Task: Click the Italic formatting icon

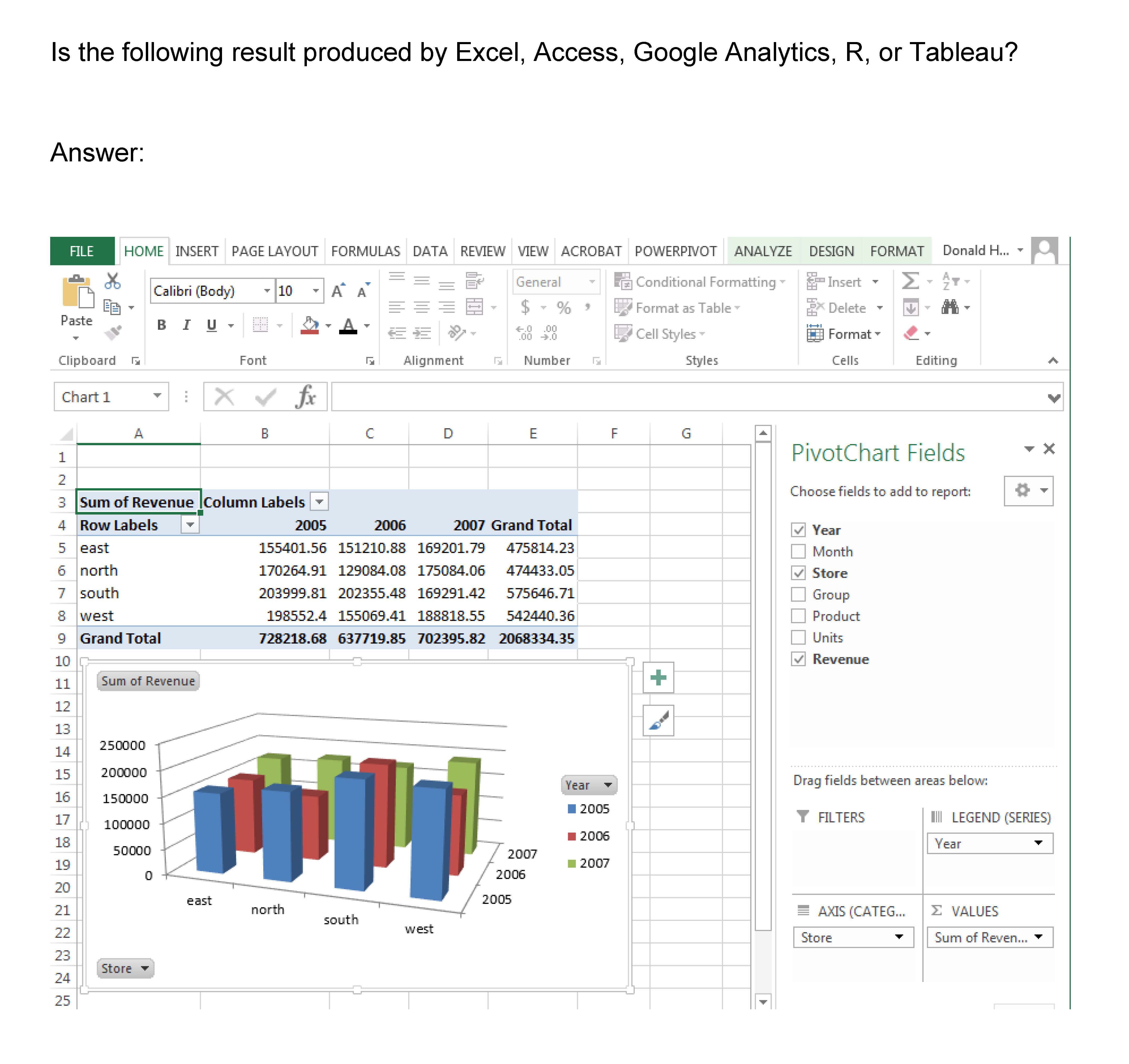Action: (x=186, y=325)
